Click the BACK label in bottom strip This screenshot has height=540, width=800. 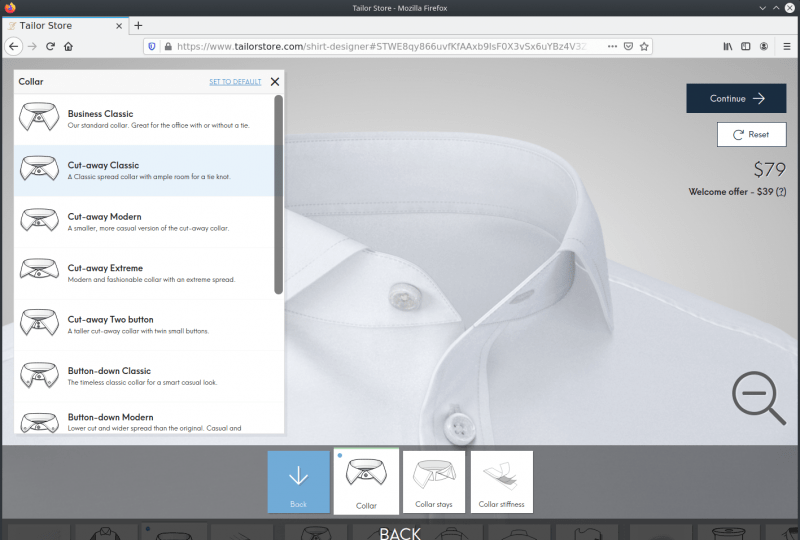coord(400,533)
